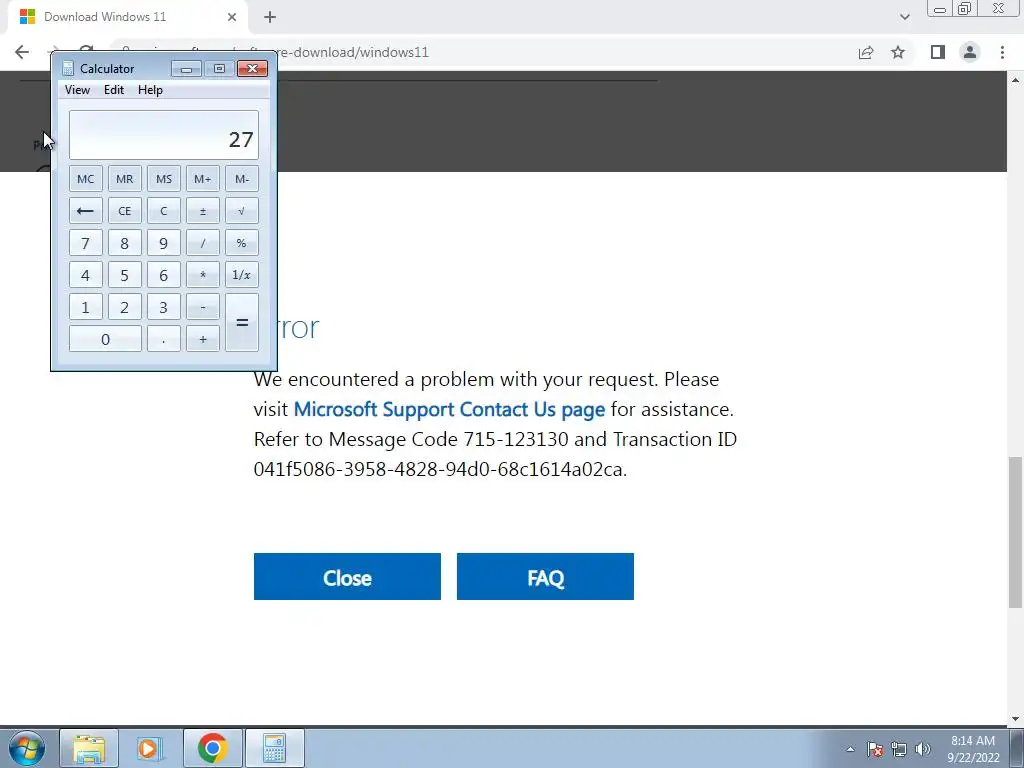Click digit 0 on the Calculator
Viewport: 1024px width, 768px height.
105,339
